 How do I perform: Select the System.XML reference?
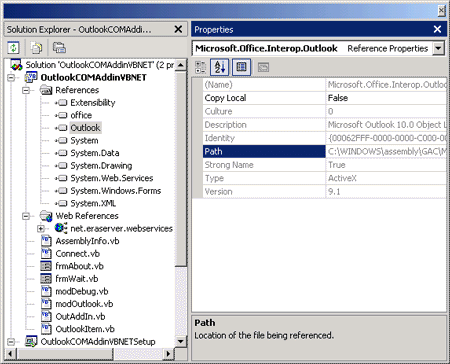[x=93, y=203]
